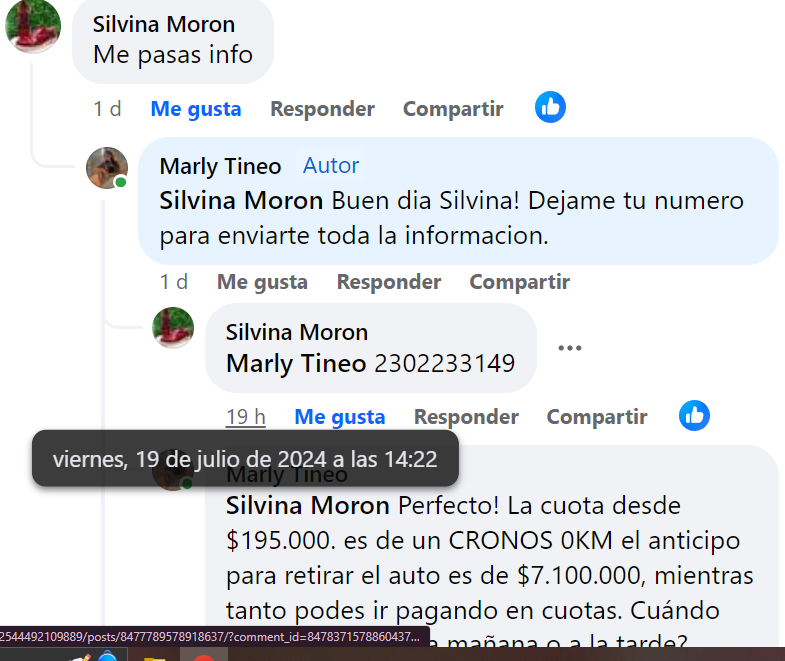
Task: Toggle Me gusta on the 'Me pasas info' comment
Action: (x=196, y=109)
